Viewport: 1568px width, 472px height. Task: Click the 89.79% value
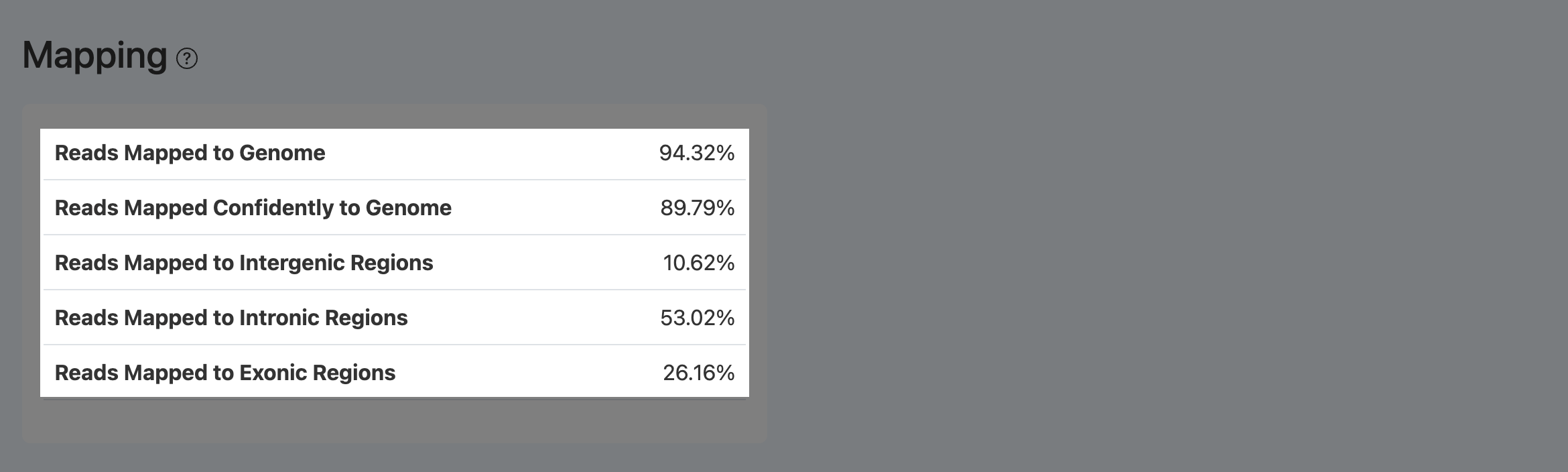tap(697, 209)
